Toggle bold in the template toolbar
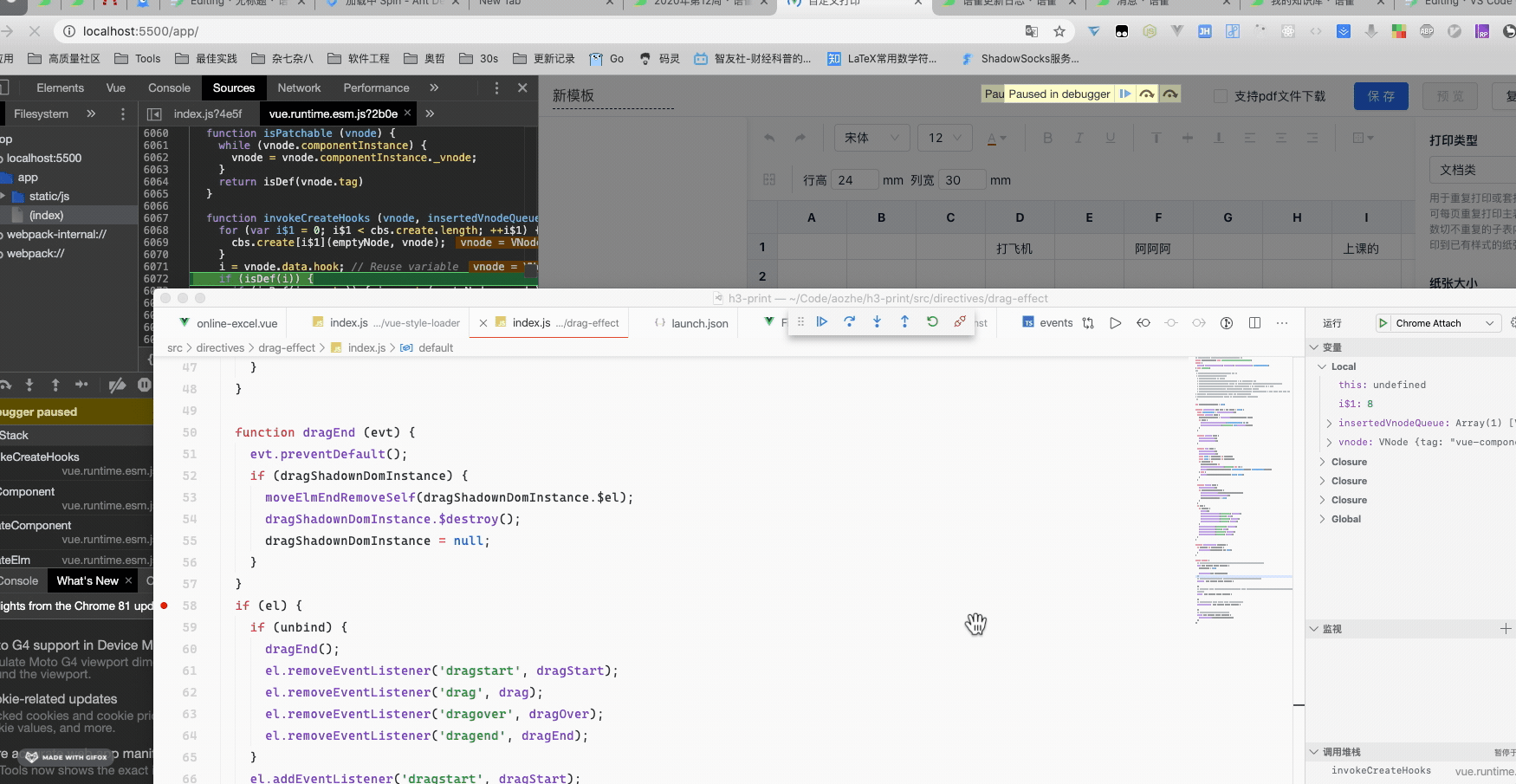The width and height of the screenshot is (1516, 784). [1047, 138]
